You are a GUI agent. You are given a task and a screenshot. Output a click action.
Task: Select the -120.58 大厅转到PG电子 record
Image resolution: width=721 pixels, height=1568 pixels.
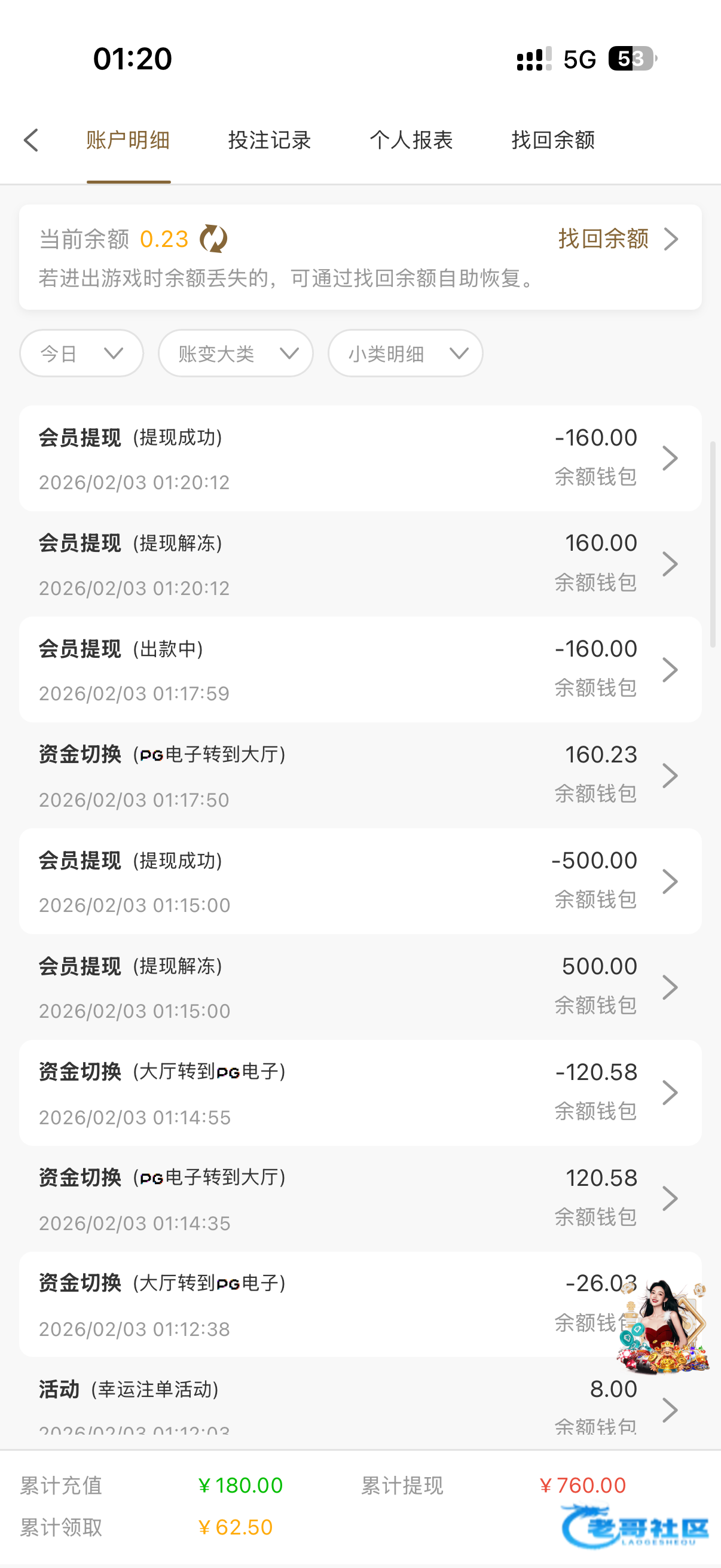pyautogui.click(x=359, y=1093)
